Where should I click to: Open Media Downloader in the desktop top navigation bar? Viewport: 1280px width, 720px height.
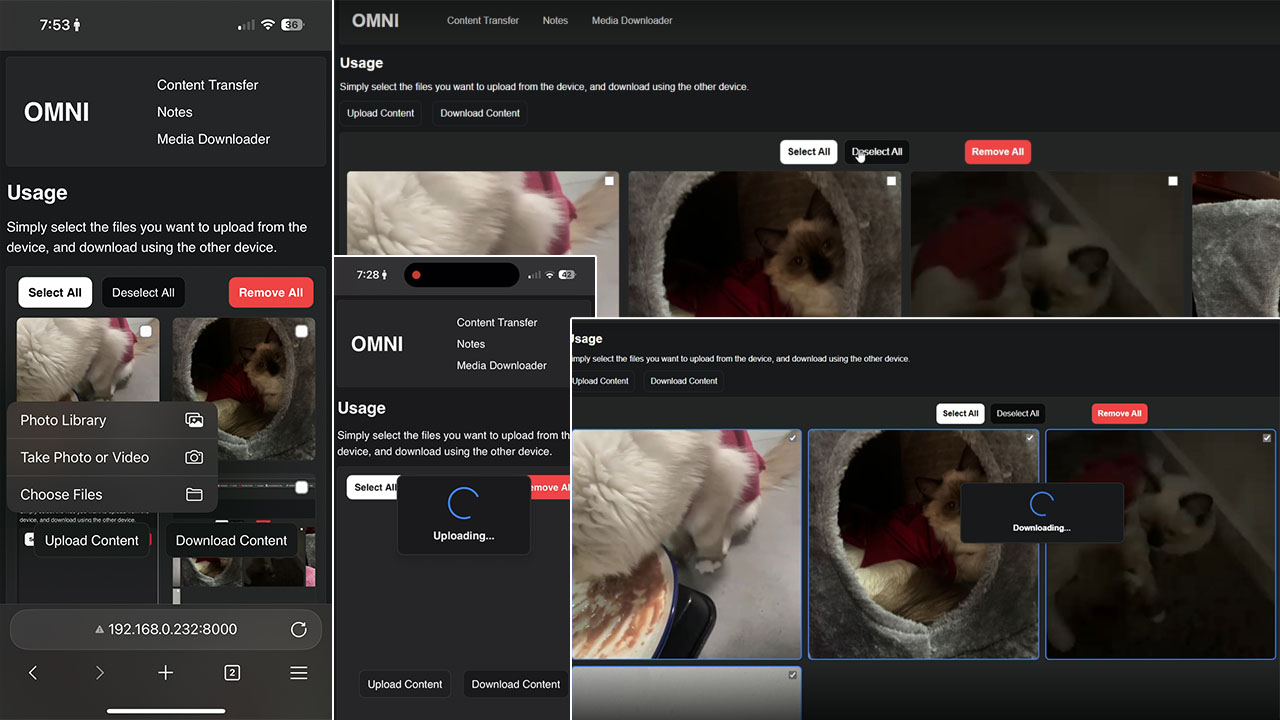[631, 20]
